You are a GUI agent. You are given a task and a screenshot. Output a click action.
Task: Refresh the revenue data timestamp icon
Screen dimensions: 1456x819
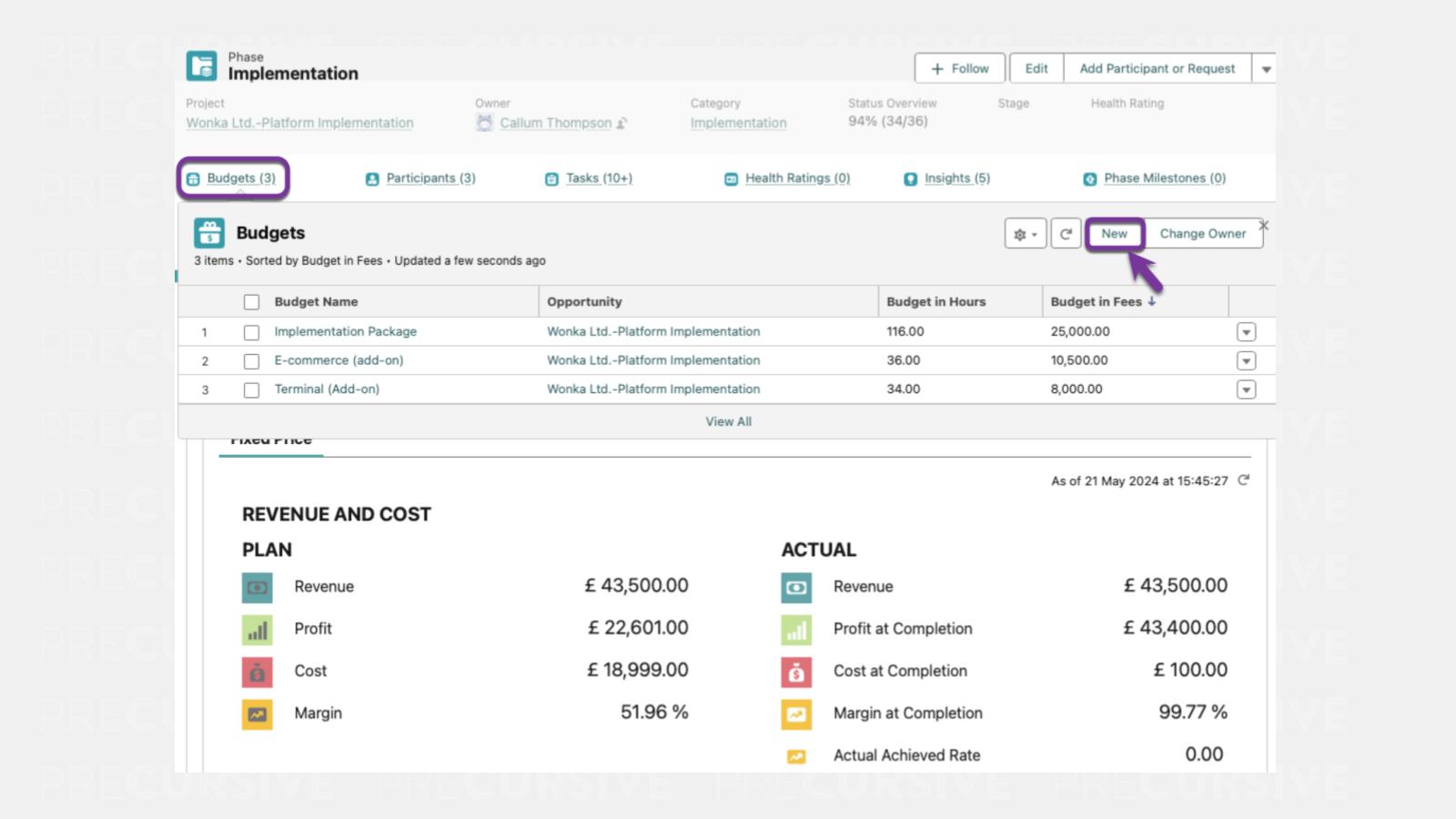(x=1244, y=480)
